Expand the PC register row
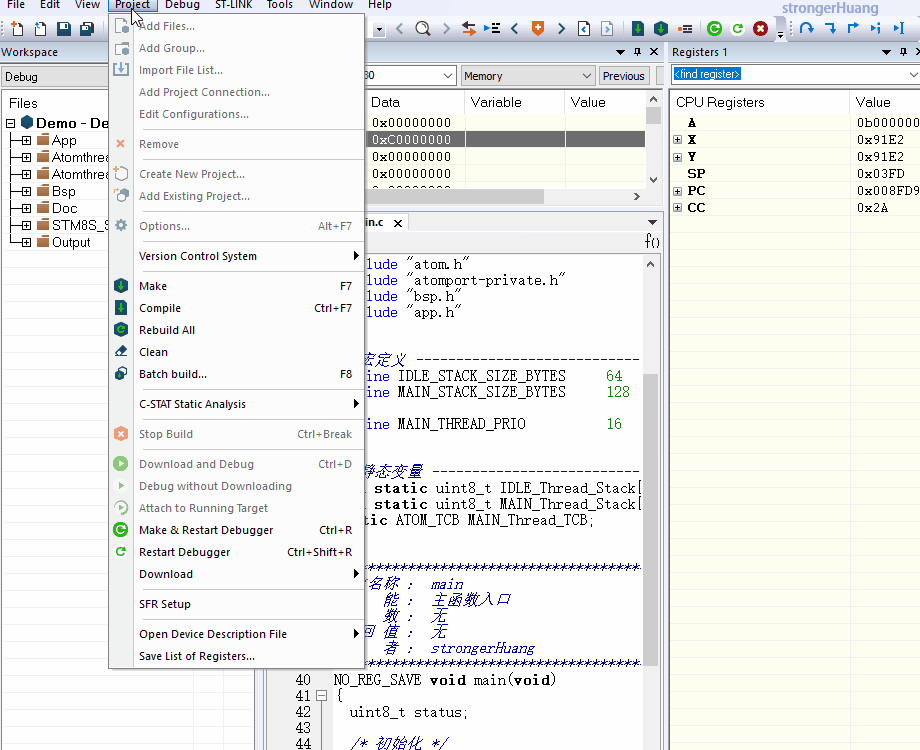Screen dimensions: 920x750 tap(678, 191)
